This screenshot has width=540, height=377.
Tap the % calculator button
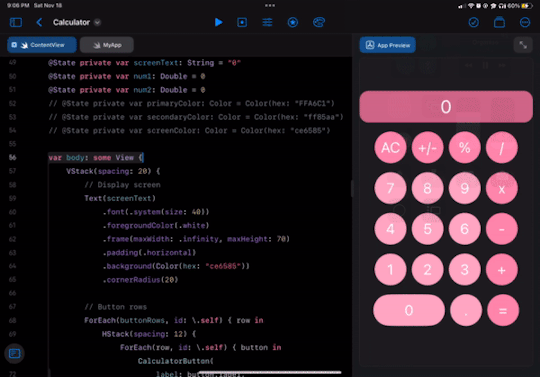[x=465, y=147]
